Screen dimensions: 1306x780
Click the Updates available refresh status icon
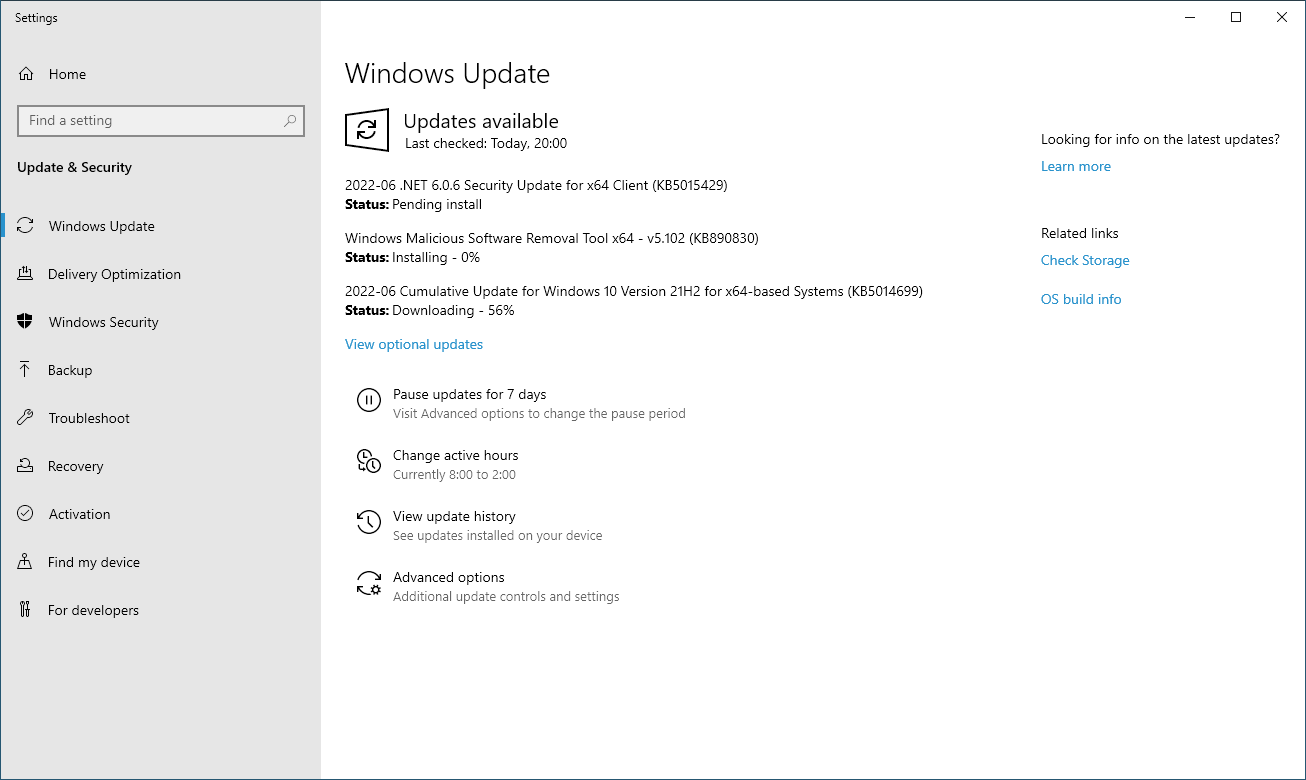coord(367,130)
